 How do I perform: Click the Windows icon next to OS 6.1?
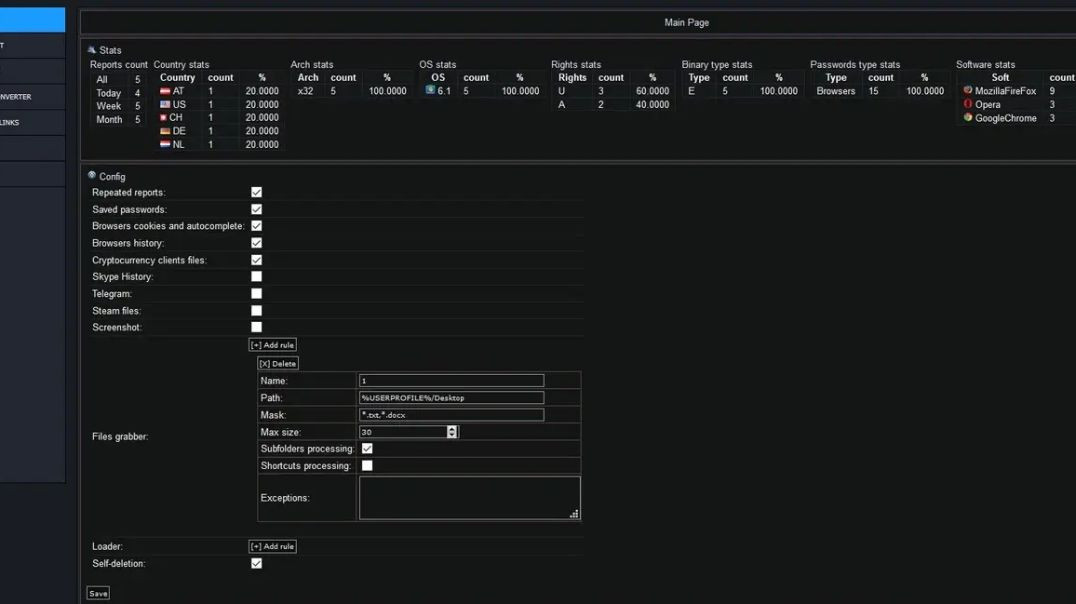(x=430, y=90)
